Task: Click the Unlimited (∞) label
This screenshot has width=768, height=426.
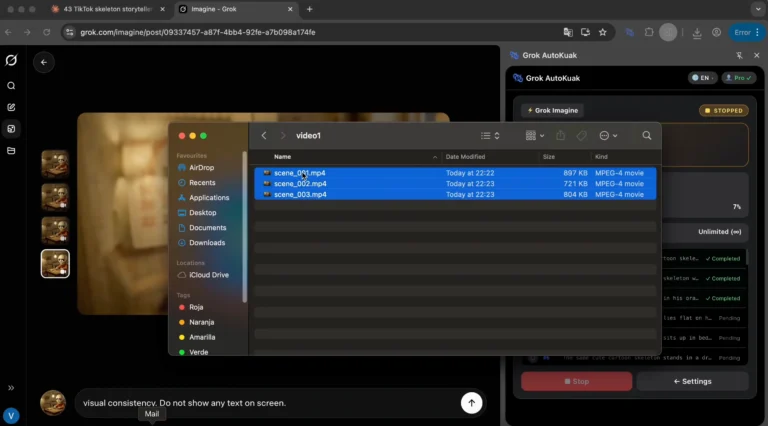Action: (x=720, y=232)
